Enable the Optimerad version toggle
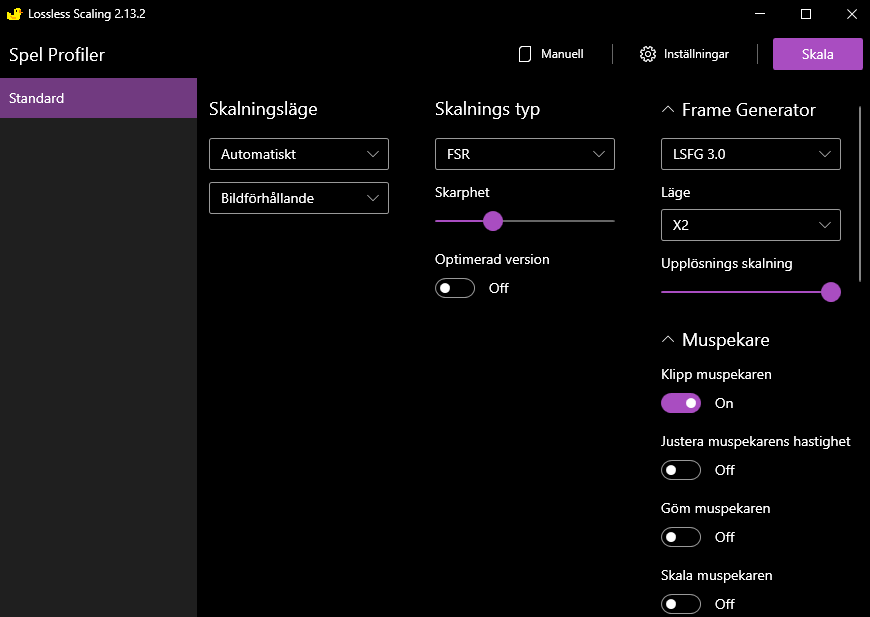The image size is (870, 617). tap(455, 288)
